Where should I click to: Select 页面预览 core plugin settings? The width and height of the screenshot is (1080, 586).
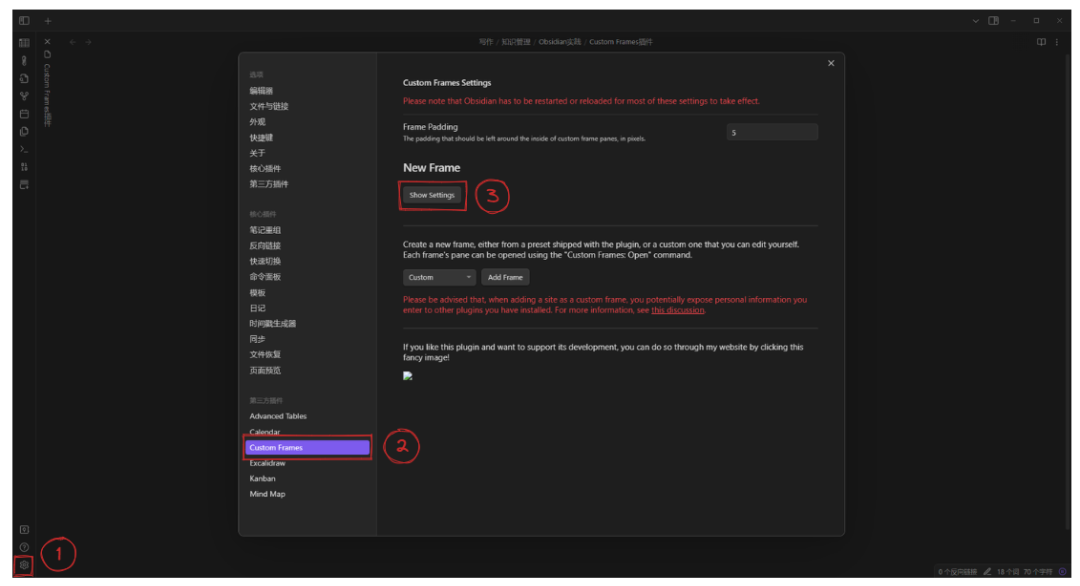[265, 370]
